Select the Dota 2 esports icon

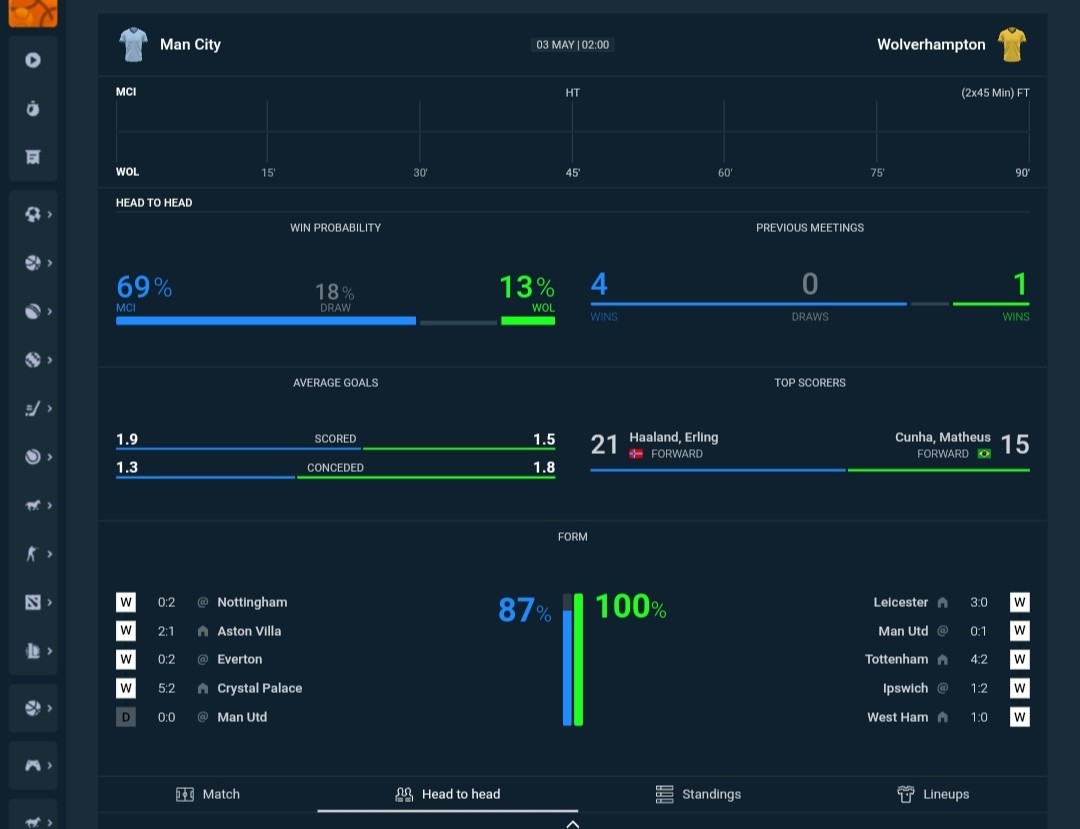(32, 602)
